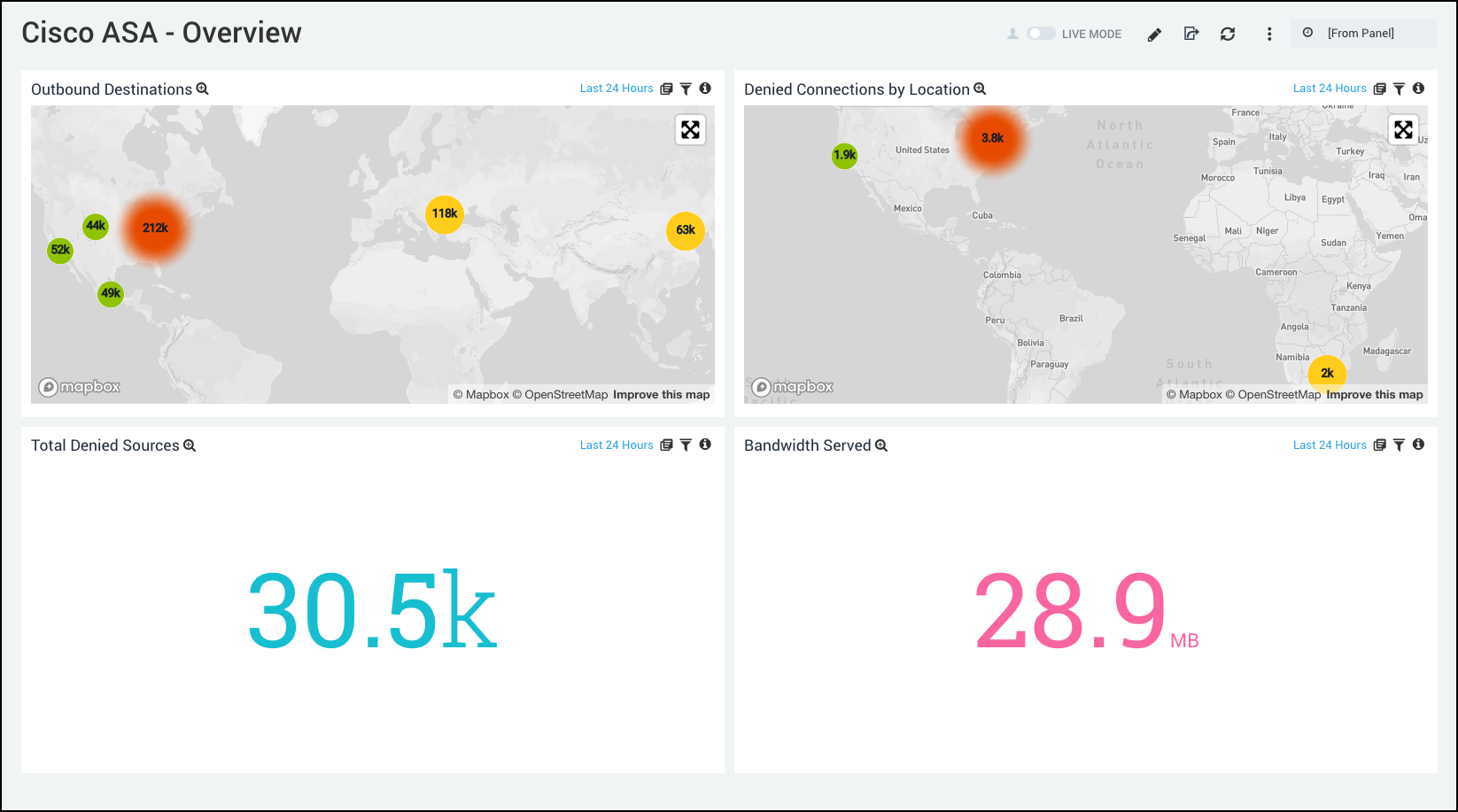Click the info icon on Bandwidth Served panel
The width and height of the screenshot is (1458, 812).
1418,445
